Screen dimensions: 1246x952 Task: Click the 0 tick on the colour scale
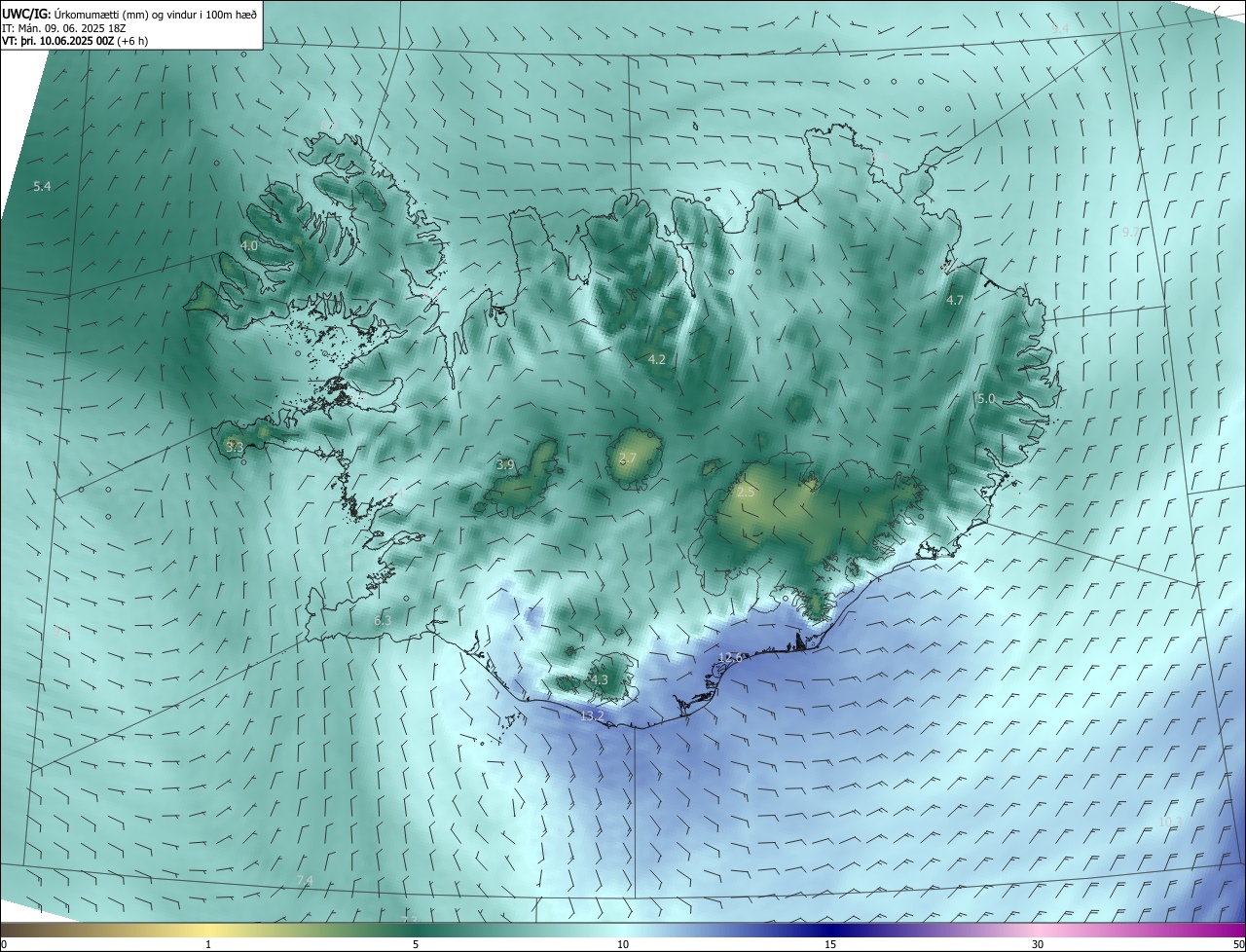[4, 945]
